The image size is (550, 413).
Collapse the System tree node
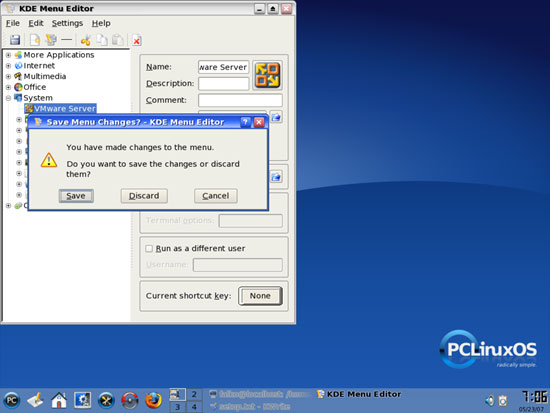8,98
